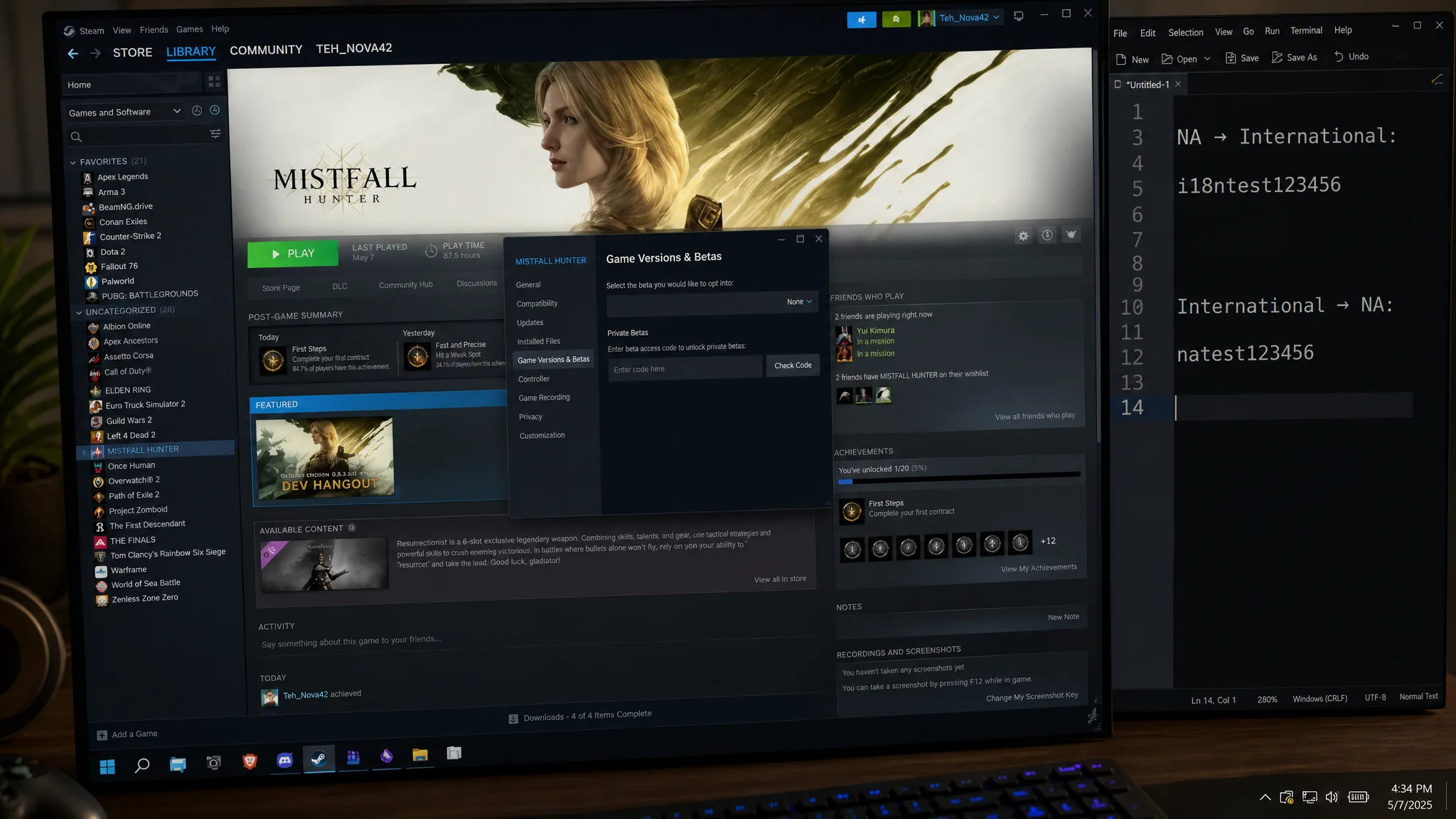1456x819 pixels.
Task: Click Undo in the editor toolbar
Action: click(1351, 56)
